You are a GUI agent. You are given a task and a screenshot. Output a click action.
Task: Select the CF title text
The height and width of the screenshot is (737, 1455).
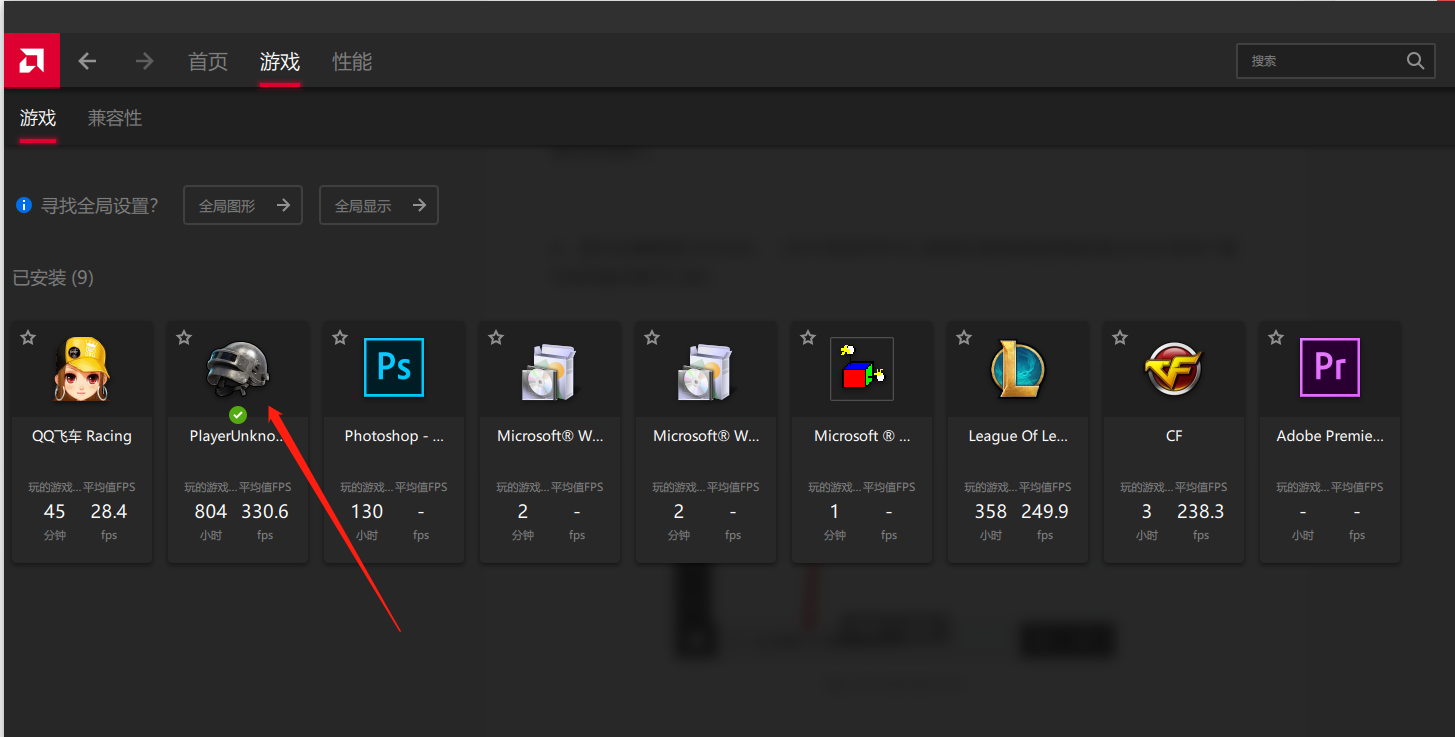(1174, 436)
